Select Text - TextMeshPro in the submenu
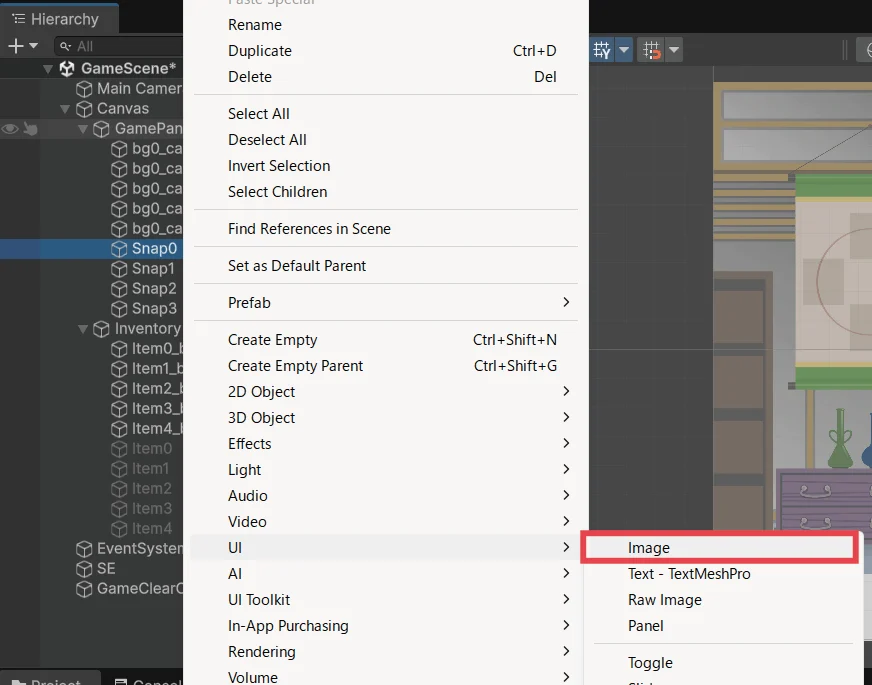872x685 pixels. pos(689,574)
